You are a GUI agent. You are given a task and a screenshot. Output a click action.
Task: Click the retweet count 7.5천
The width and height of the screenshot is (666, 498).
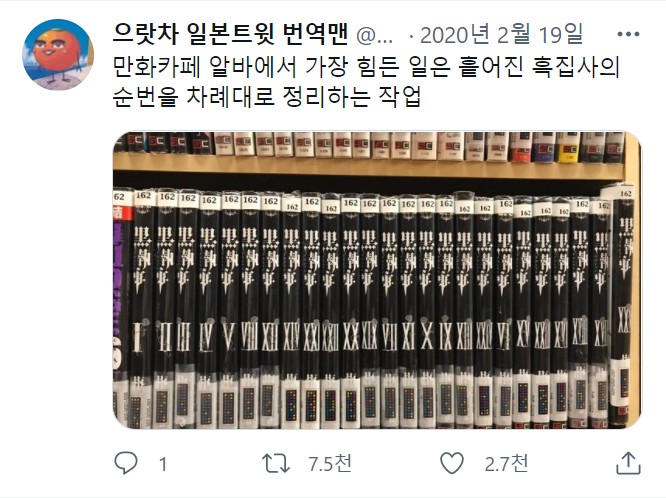point(330,463)
